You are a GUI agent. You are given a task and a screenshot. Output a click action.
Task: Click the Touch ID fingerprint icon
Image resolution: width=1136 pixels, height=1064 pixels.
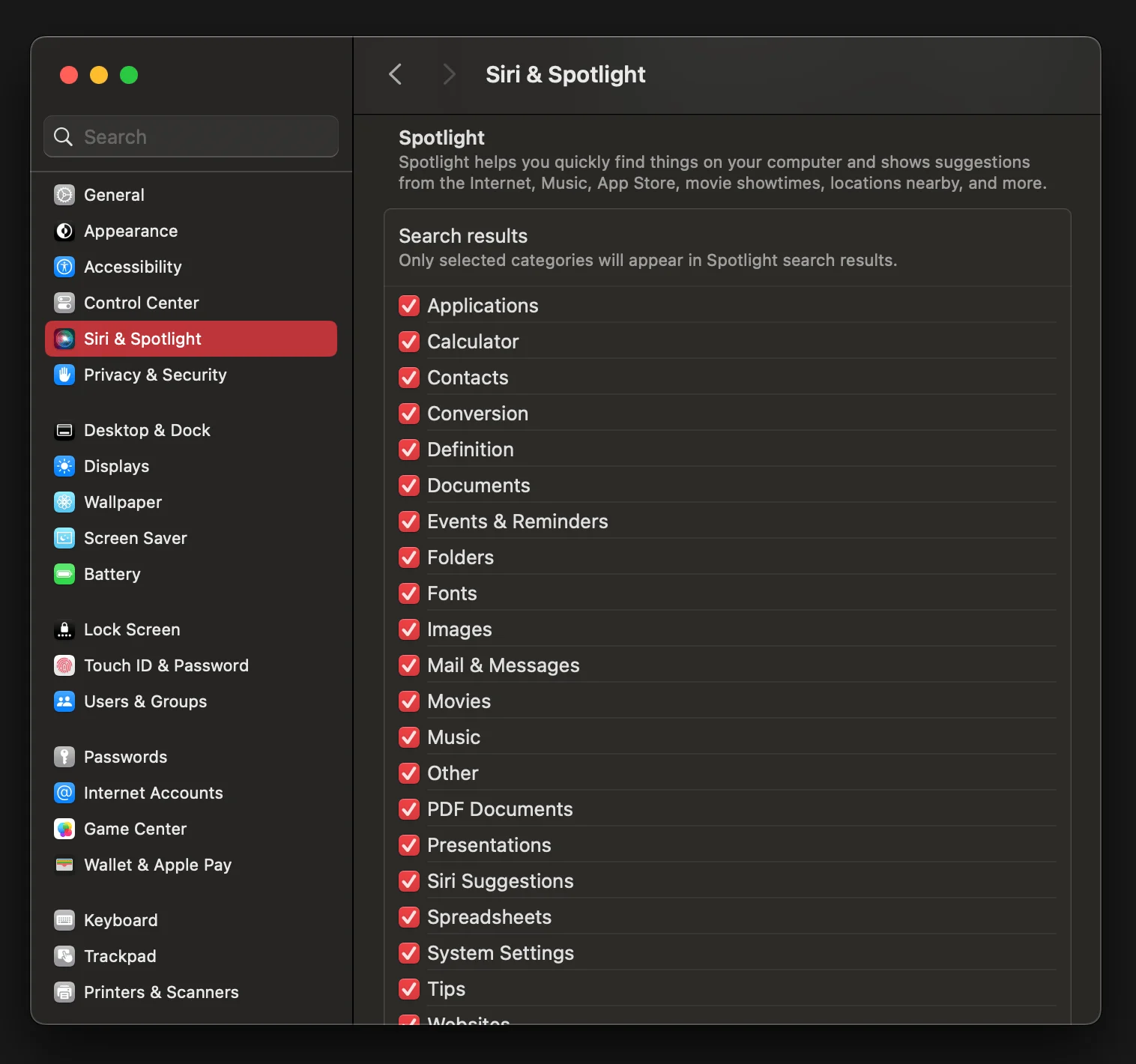64,665
